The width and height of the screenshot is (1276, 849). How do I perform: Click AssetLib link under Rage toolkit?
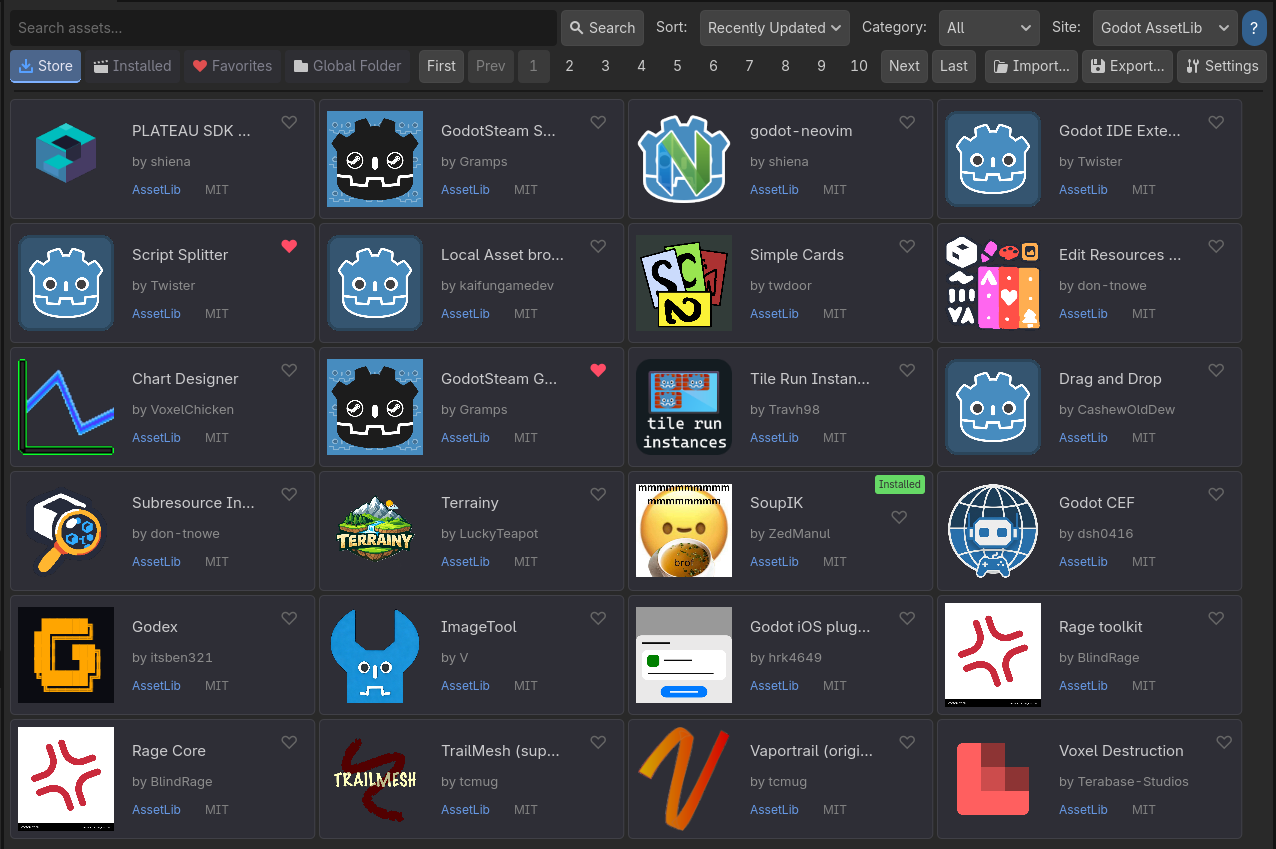point(1083,686)
